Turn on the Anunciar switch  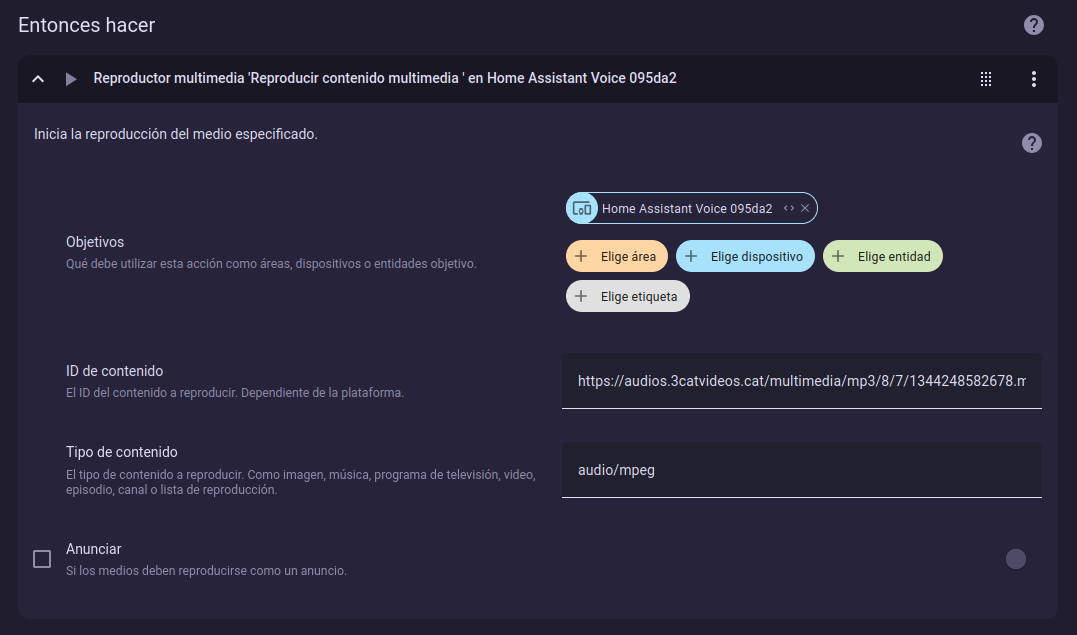pyautogui.click(x=1016, y=559)
